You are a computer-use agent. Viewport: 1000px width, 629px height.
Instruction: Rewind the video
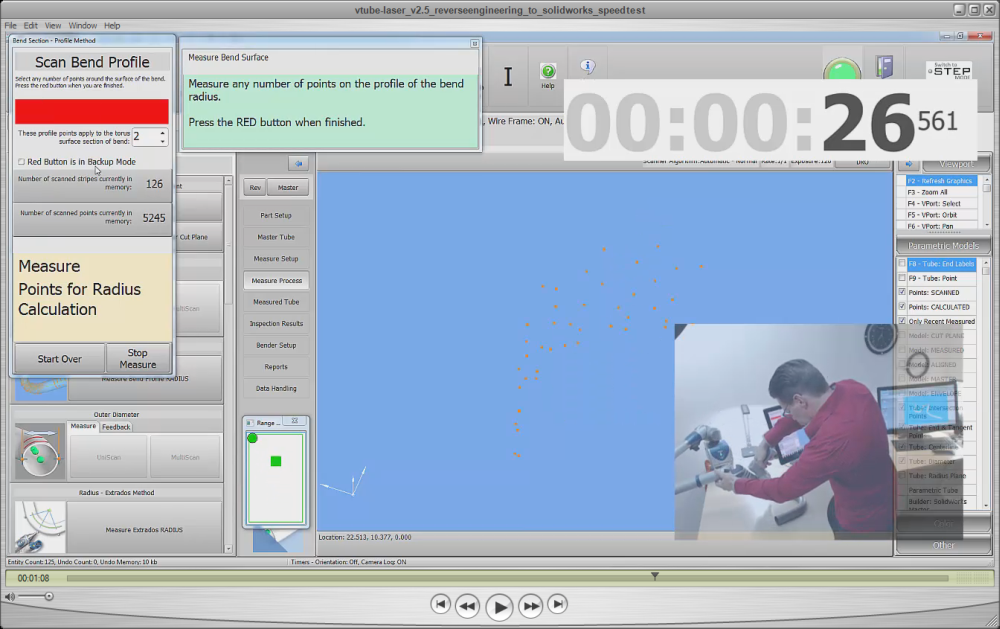click(x=467, y=606)
